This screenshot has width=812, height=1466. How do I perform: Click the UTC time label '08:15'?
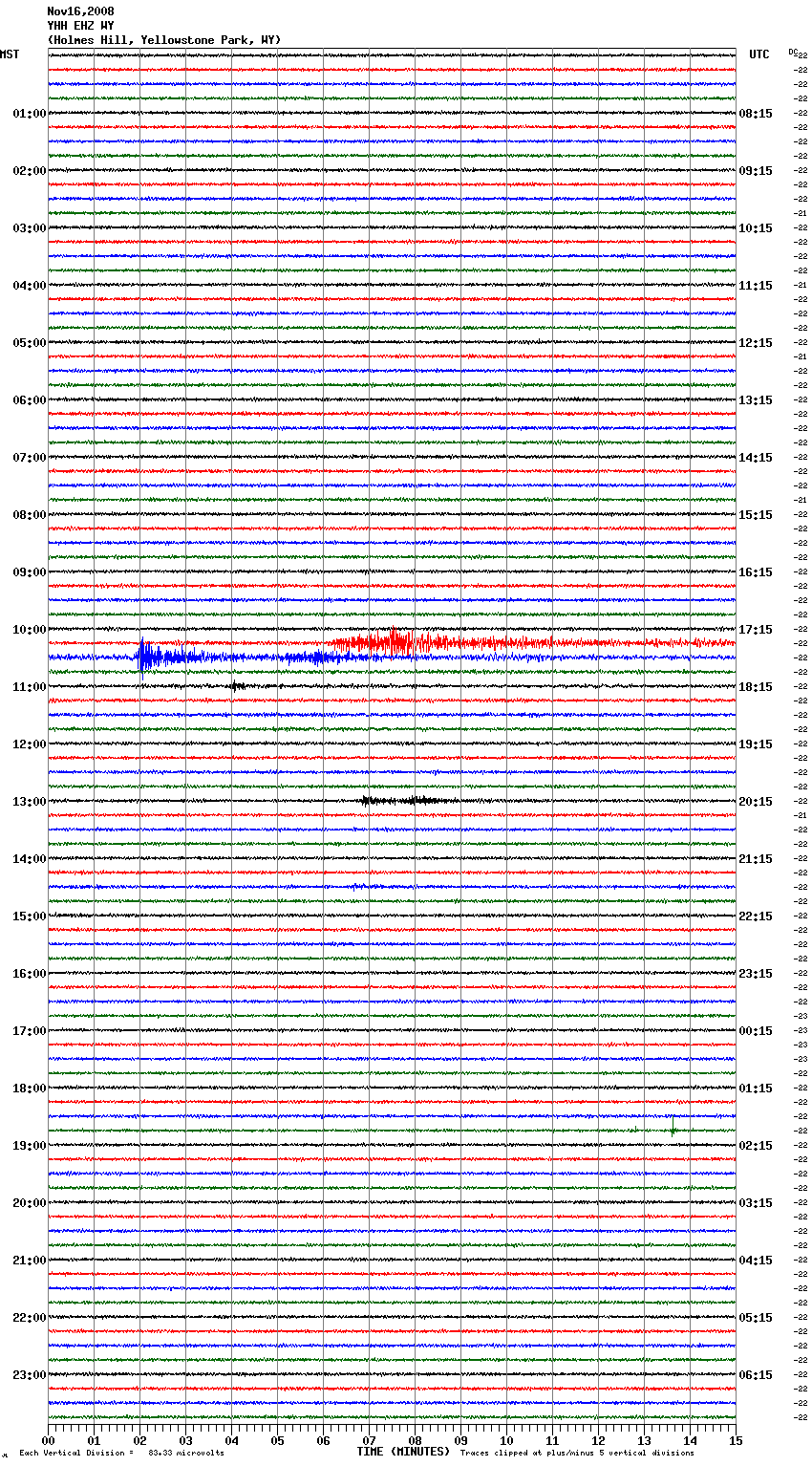(756, 114)
